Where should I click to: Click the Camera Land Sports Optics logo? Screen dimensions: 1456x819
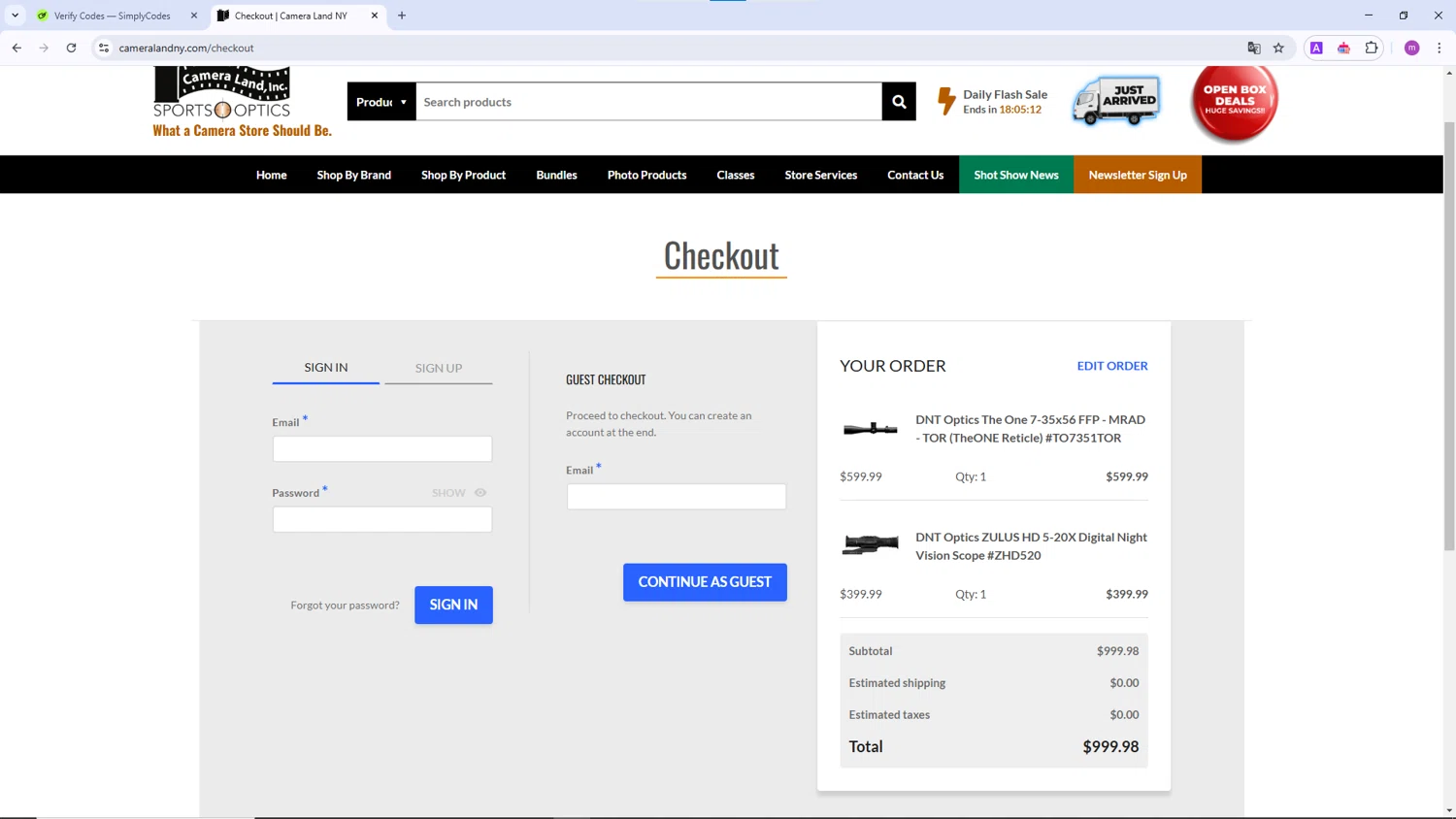click(242, 102)
